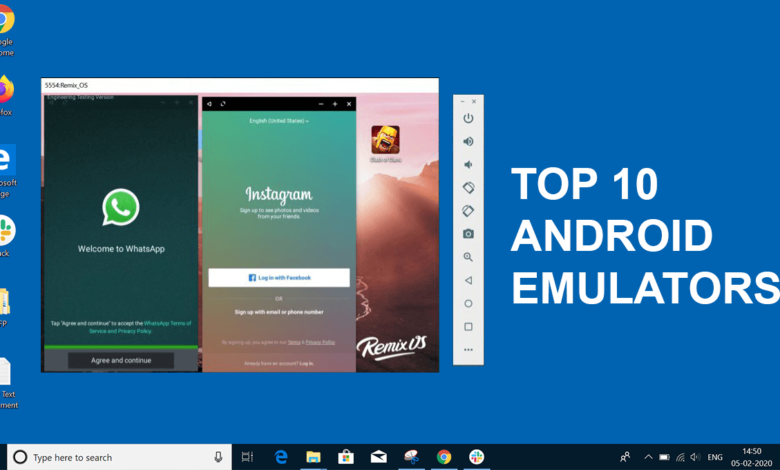Screen dimensions: 780x470
Task: Click ENG language indicator in taskbar
Action: [x=715, y=457]
